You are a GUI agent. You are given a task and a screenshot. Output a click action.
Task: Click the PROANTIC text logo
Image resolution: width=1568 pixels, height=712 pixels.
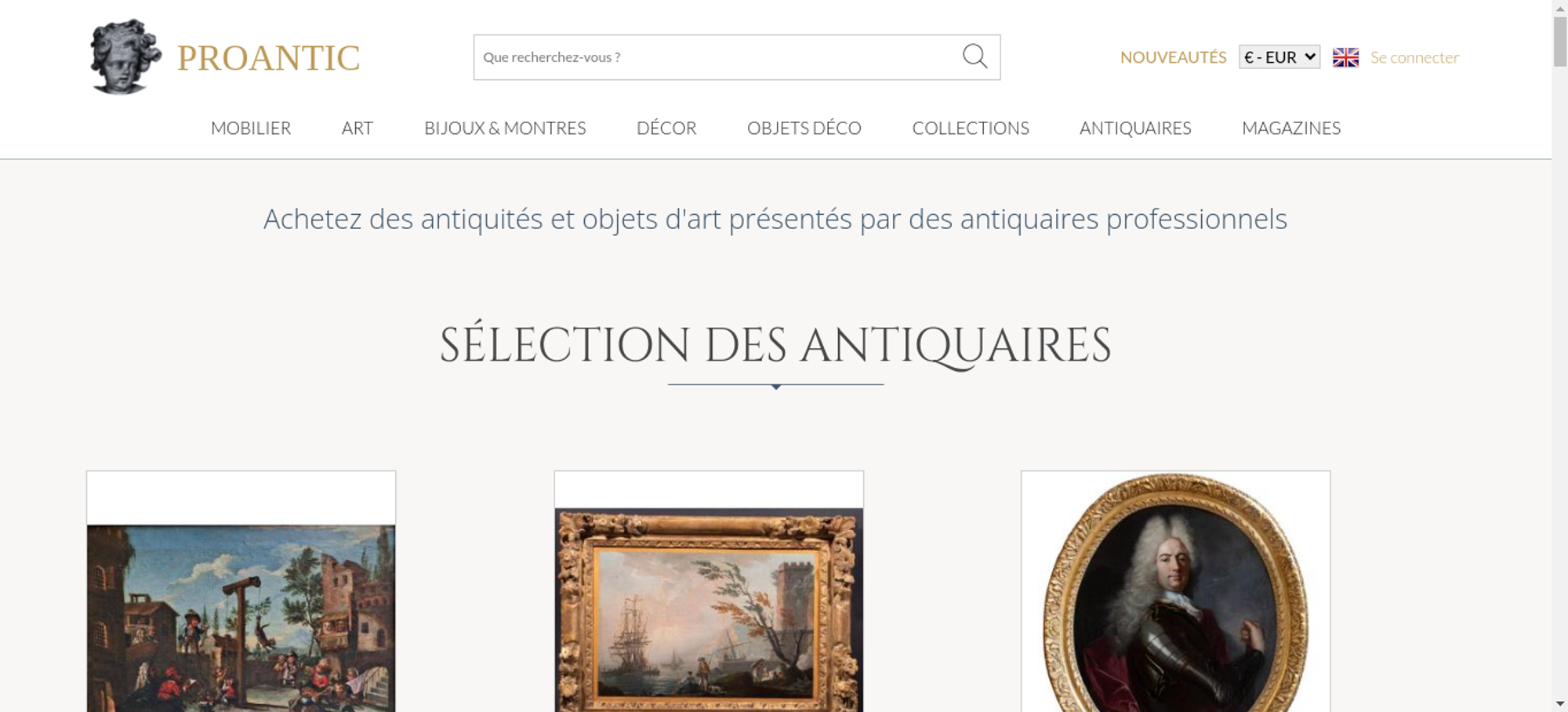coord(268,58)
